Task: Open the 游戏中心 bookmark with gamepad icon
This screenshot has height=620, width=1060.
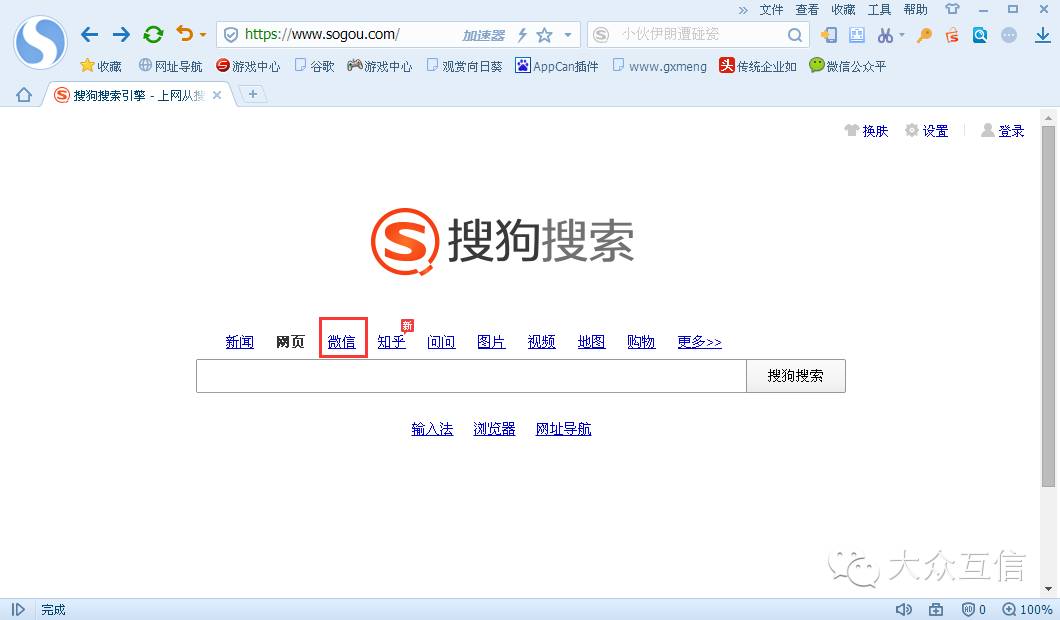Action: 379,66
